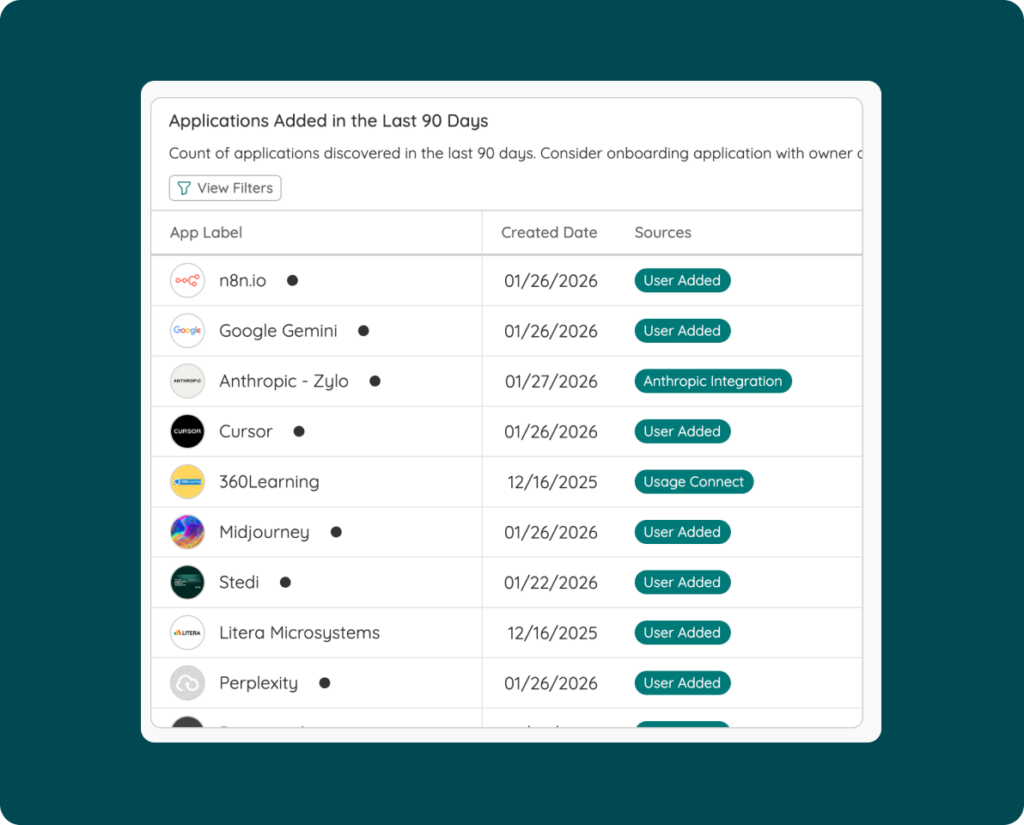This screenshot has height=825, width=1024.
Task: Sort by the App Label column header
Action: click(206, 233)
